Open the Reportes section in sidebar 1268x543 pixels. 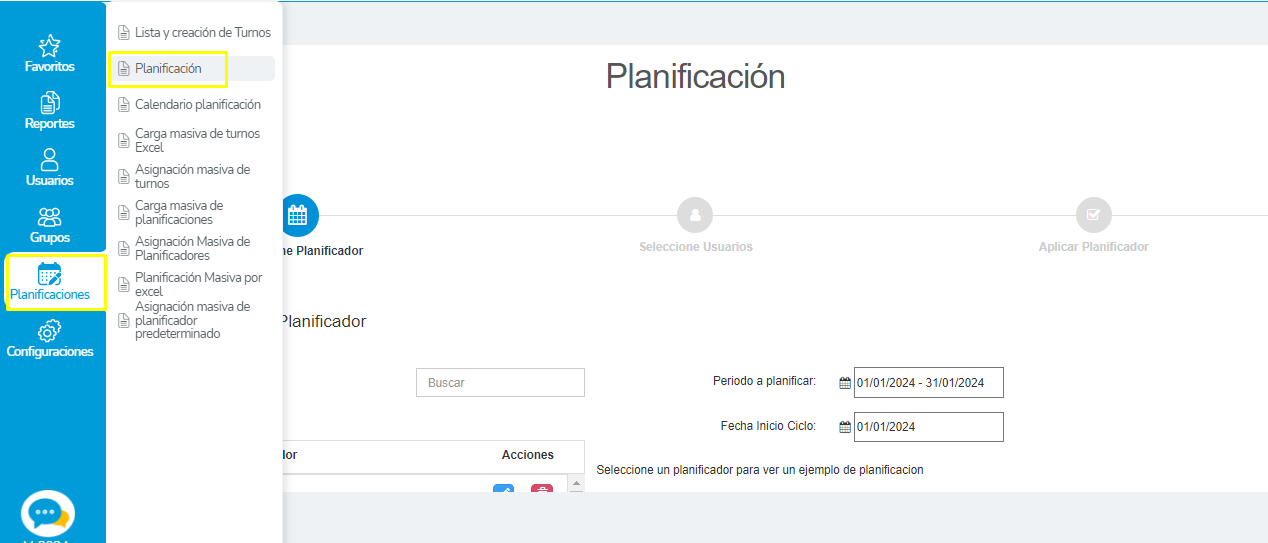click(49, 103)
